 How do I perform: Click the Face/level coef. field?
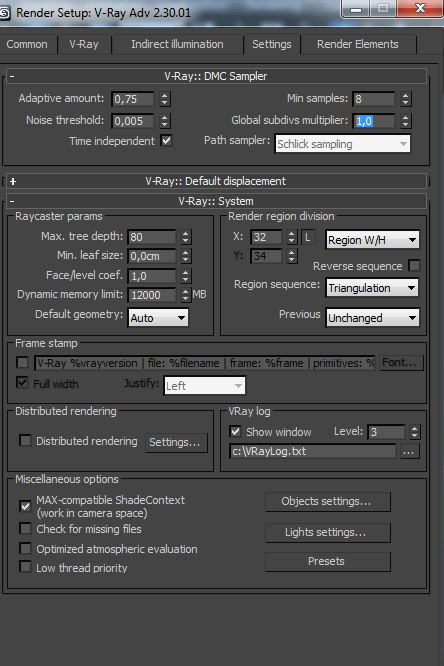[x=152, y=276]
